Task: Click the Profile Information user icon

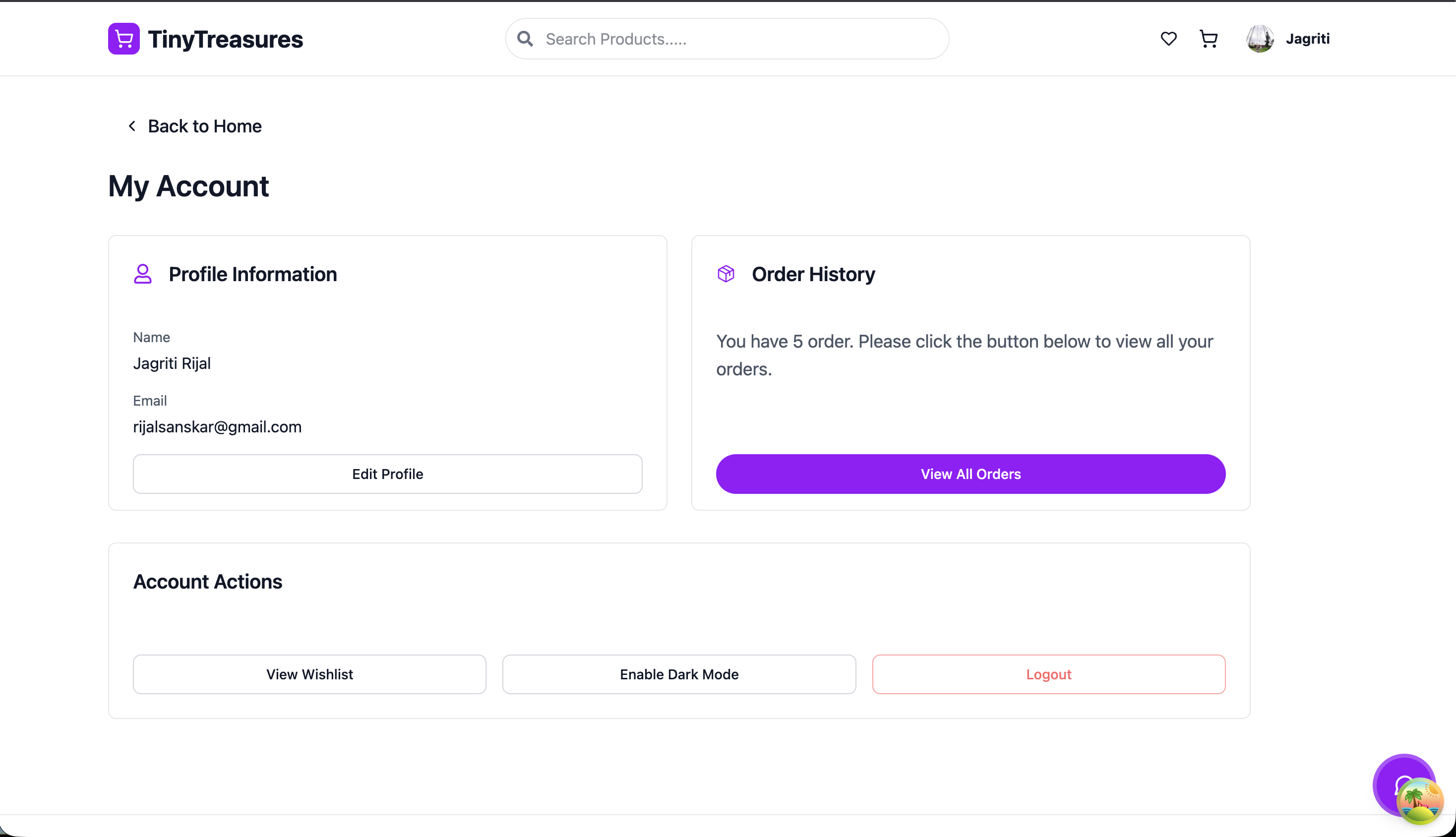Action: click(x=142, y=274)
